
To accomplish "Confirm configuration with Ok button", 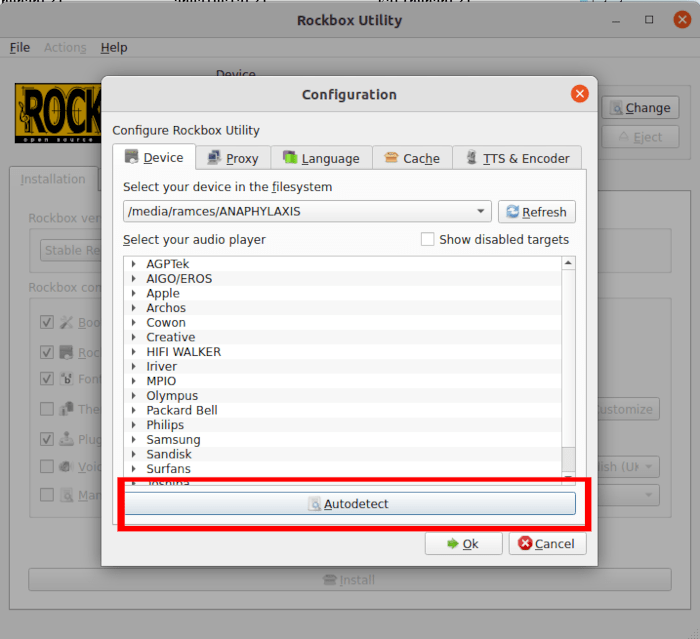I will [x=463, y=544].
